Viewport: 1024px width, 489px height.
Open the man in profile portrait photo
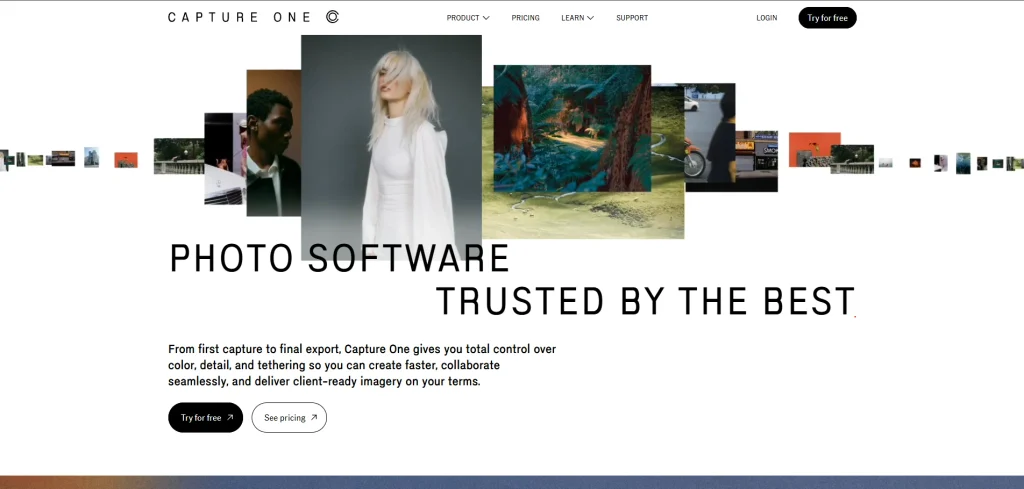(x=274, y=143)
